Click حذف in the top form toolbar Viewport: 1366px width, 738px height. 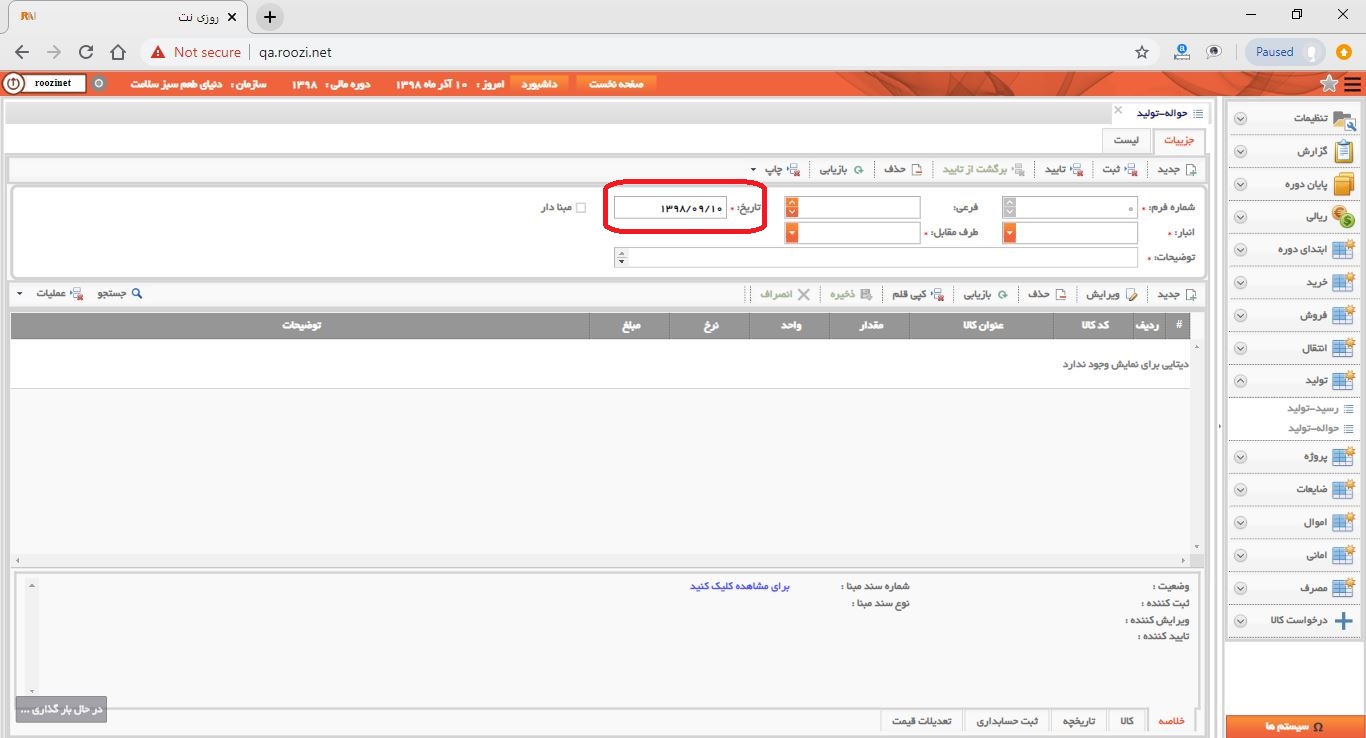tap(902, 169)
